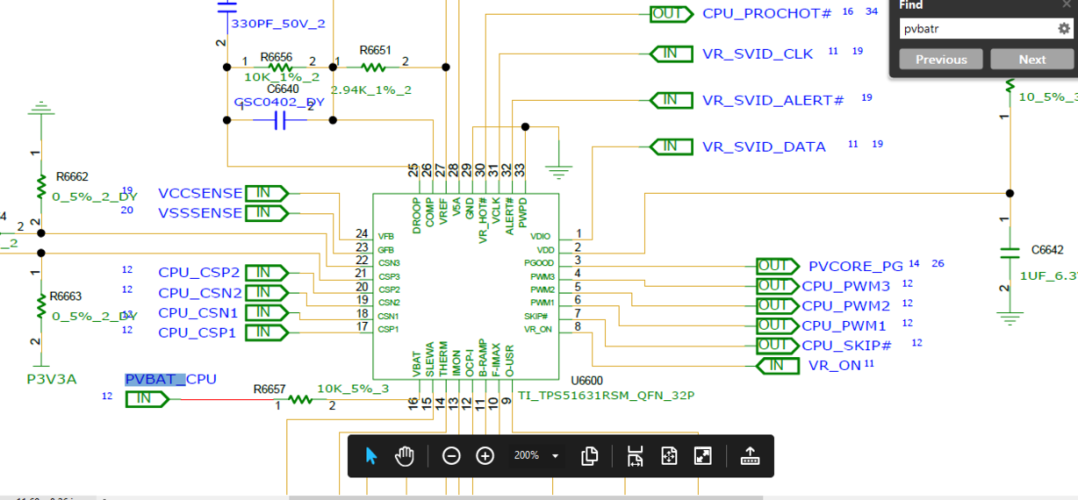
Task: Click the CPU_CSP2 net label
Action: pyautogui.click(x=199, y=272)
